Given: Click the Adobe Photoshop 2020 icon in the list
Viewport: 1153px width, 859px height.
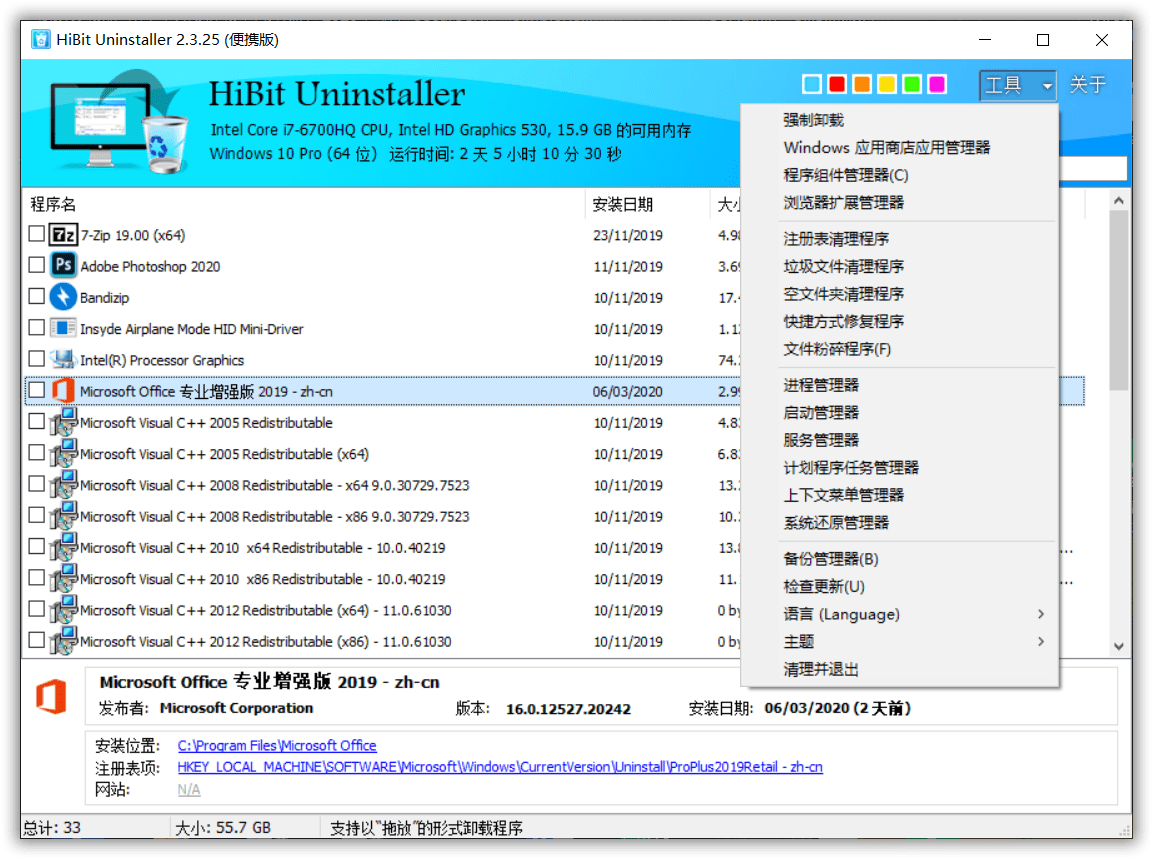Looking at the screenshot, I should coord(62,265).
